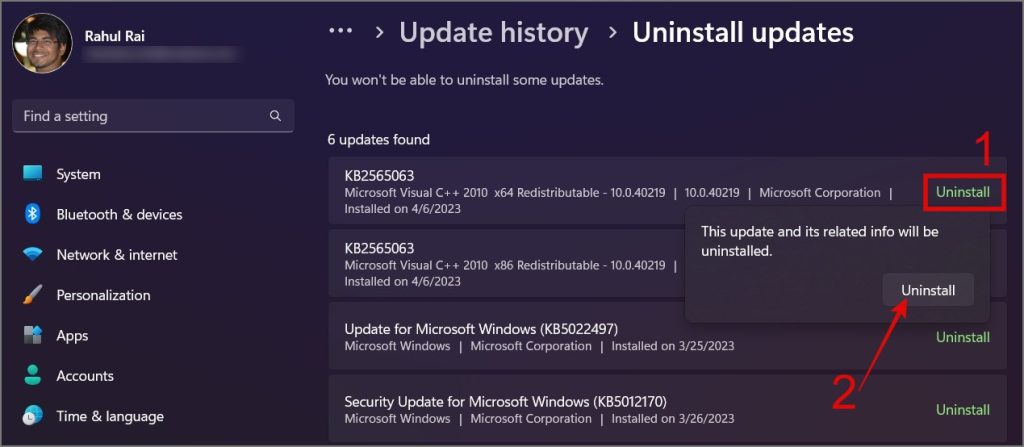Click the Personalization paintbrush icon
The width and height of the screenshot is (1024, 447).
33,295
